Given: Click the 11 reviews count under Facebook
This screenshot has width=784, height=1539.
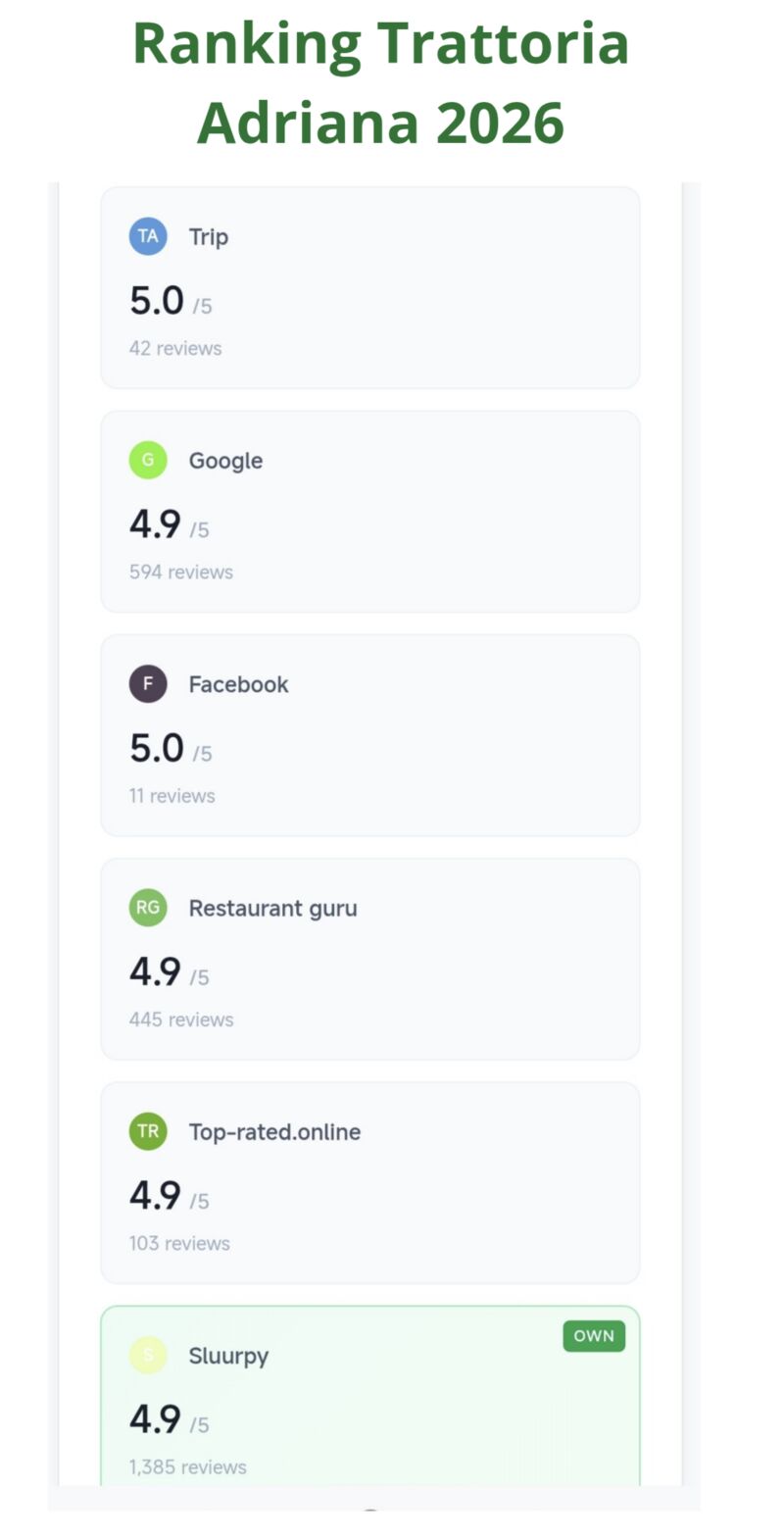Looking at the screenshot, I should click(171, 796).
